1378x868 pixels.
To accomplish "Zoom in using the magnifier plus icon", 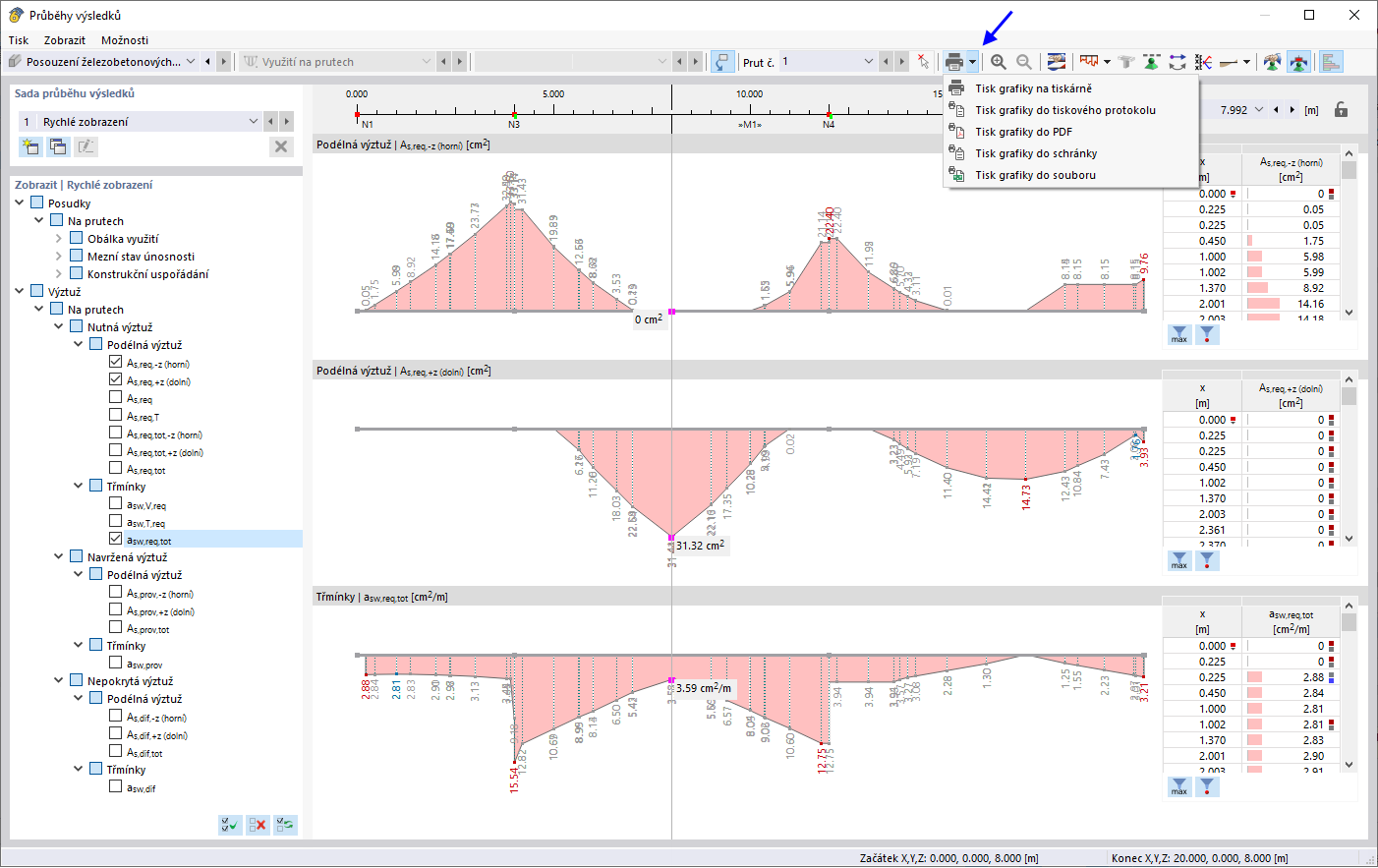I will click(x=999, y=62).
